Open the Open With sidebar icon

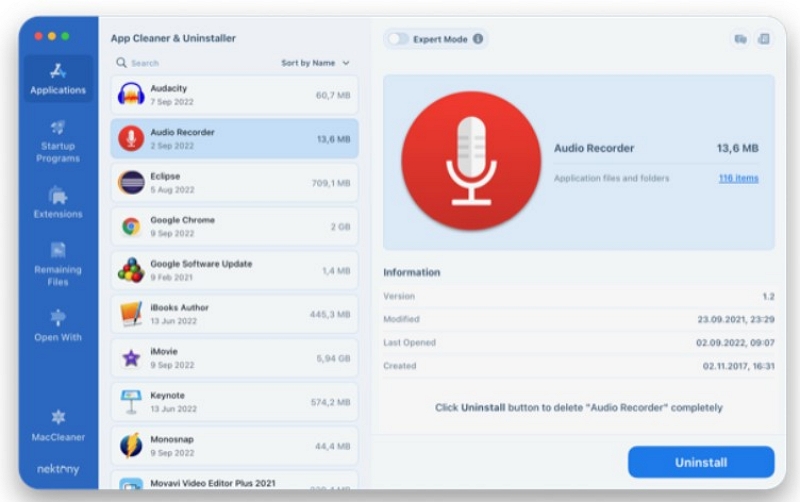coord(58,318)
